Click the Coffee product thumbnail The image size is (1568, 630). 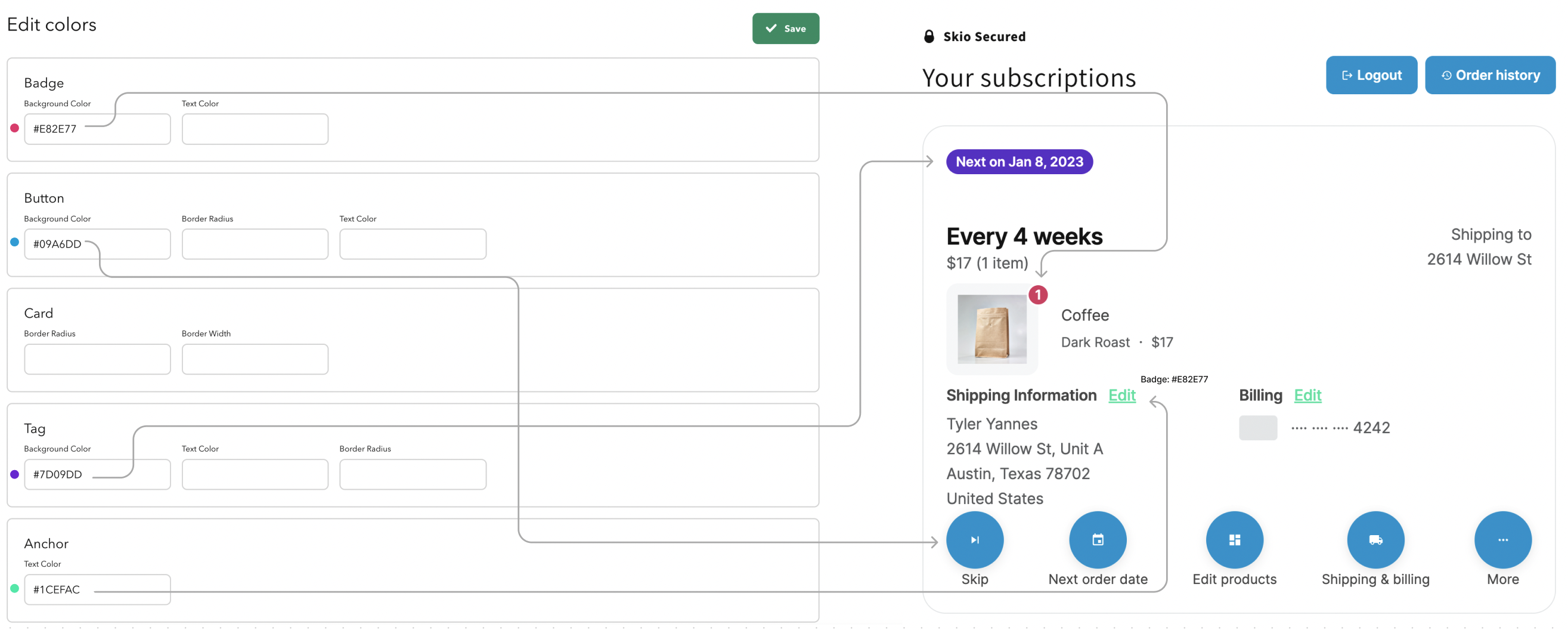tap(991, 329)
